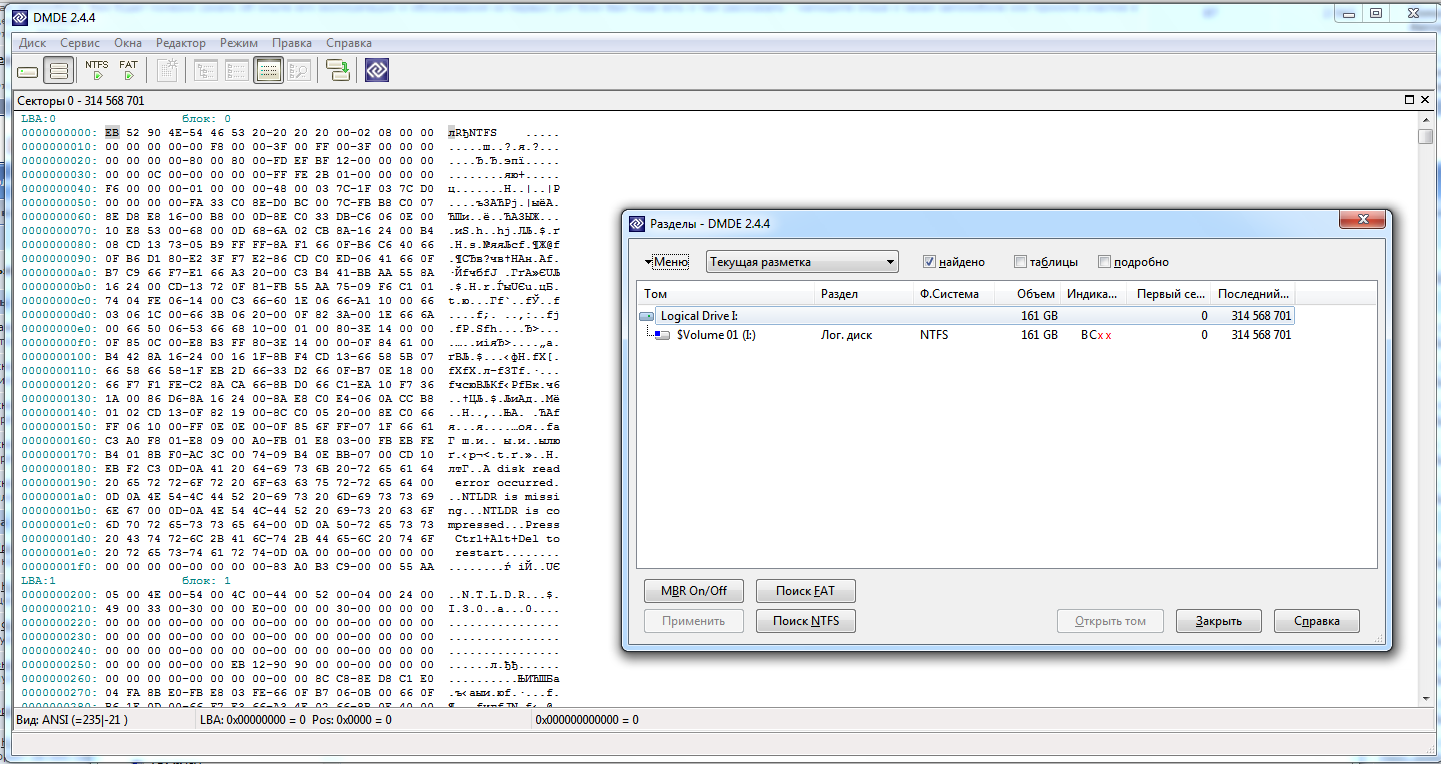Select the highlighted hex editor view icon
The width and height of the screenshot is (1441, 764).
point(268,71)
